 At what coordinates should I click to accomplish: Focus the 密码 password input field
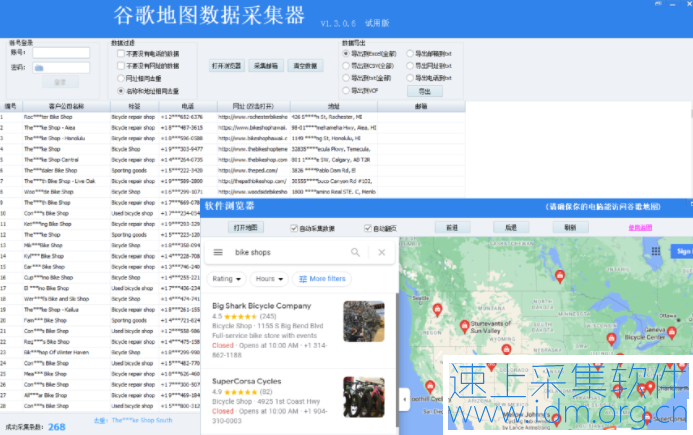(61, 68)
